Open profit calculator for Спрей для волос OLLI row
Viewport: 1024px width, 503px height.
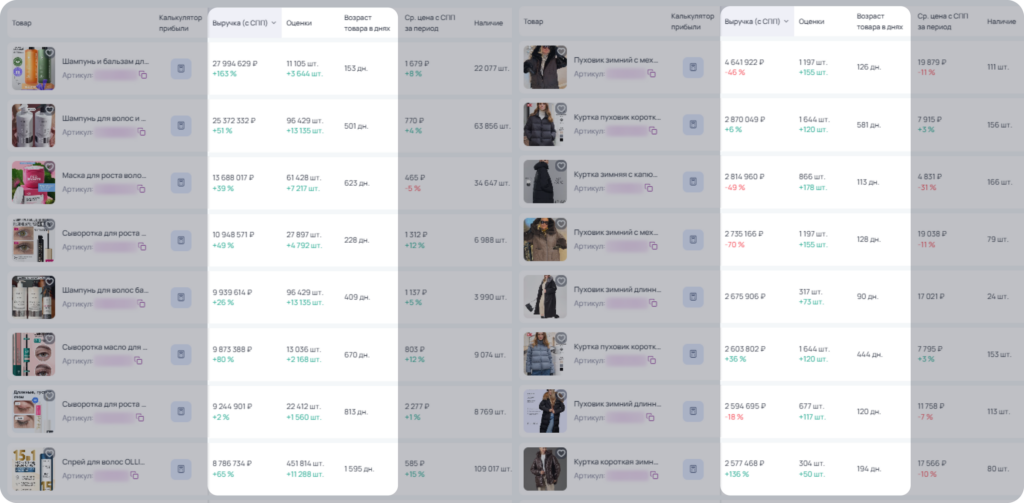pyautogui.click(x=181, y=469)
